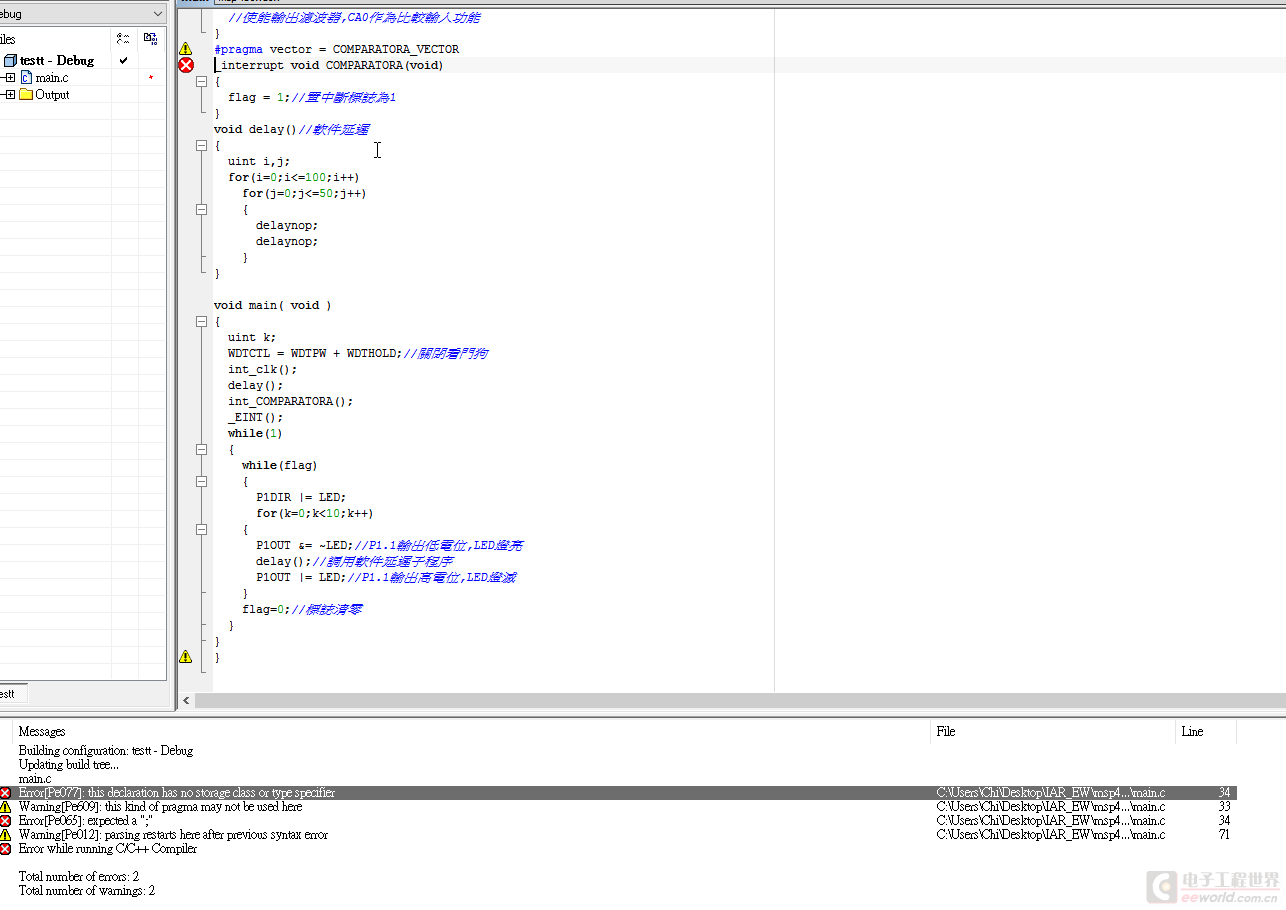Click the Output folder icon
This screenshot has height=910, width=1286.
[26, 94]
